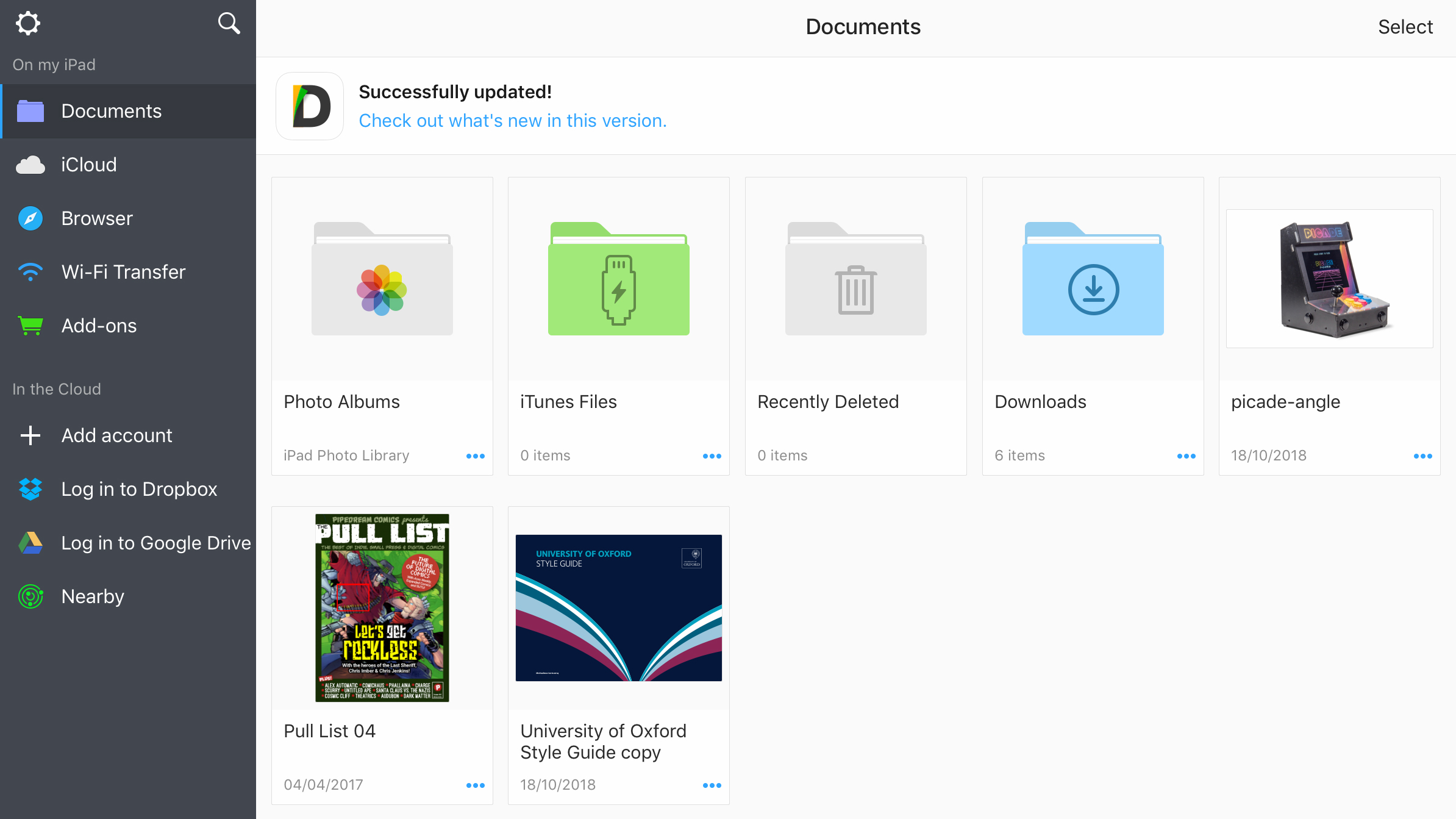This screenshot has height=819, width=1456.
Task: Open the iCloud cloud icon
Action: (x=30, y=165)
